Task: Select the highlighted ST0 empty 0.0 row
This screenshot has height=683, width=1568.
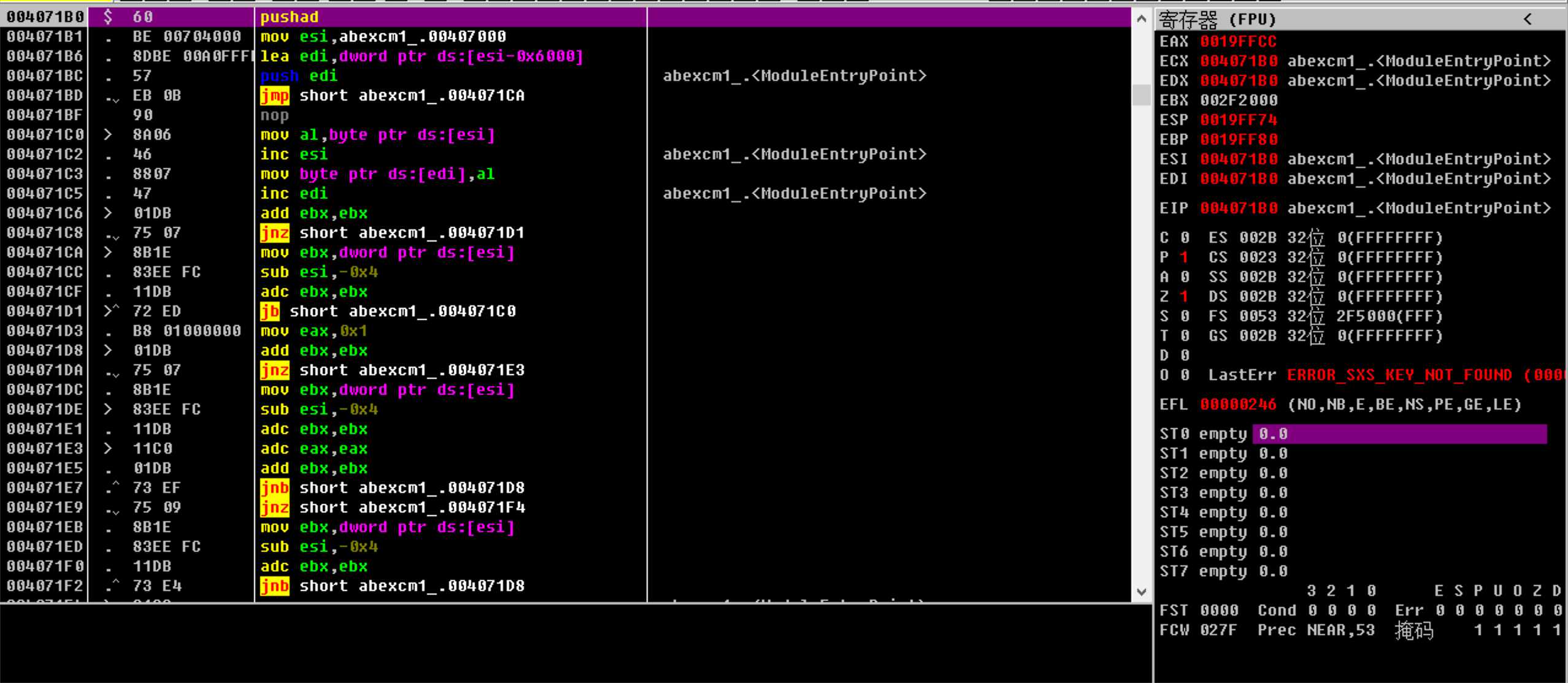Action: pos(1352,434)
